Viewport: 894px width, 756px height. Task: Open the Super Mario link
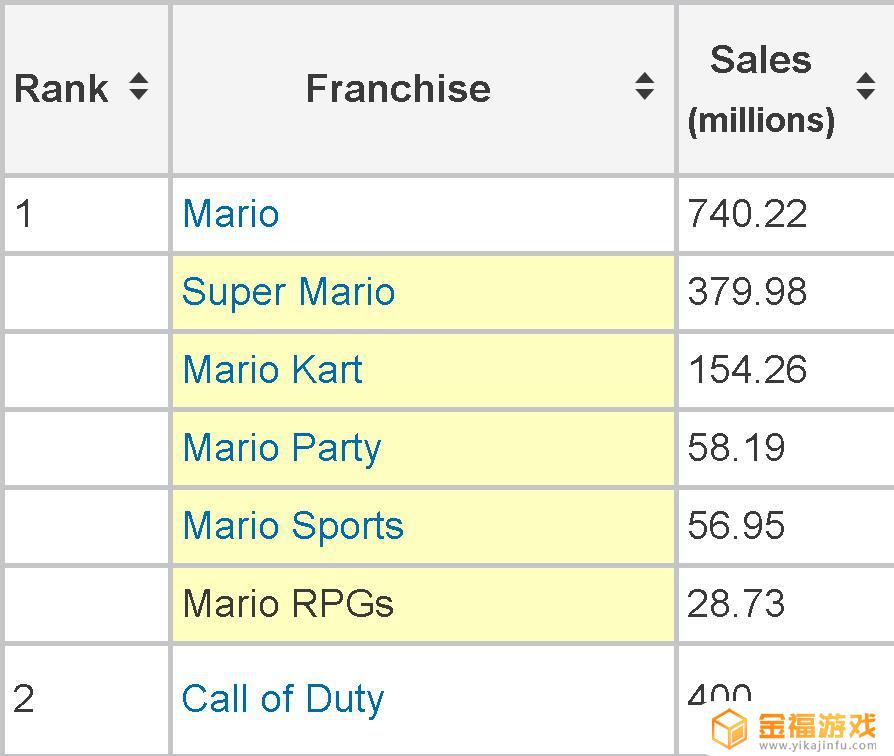288,292
